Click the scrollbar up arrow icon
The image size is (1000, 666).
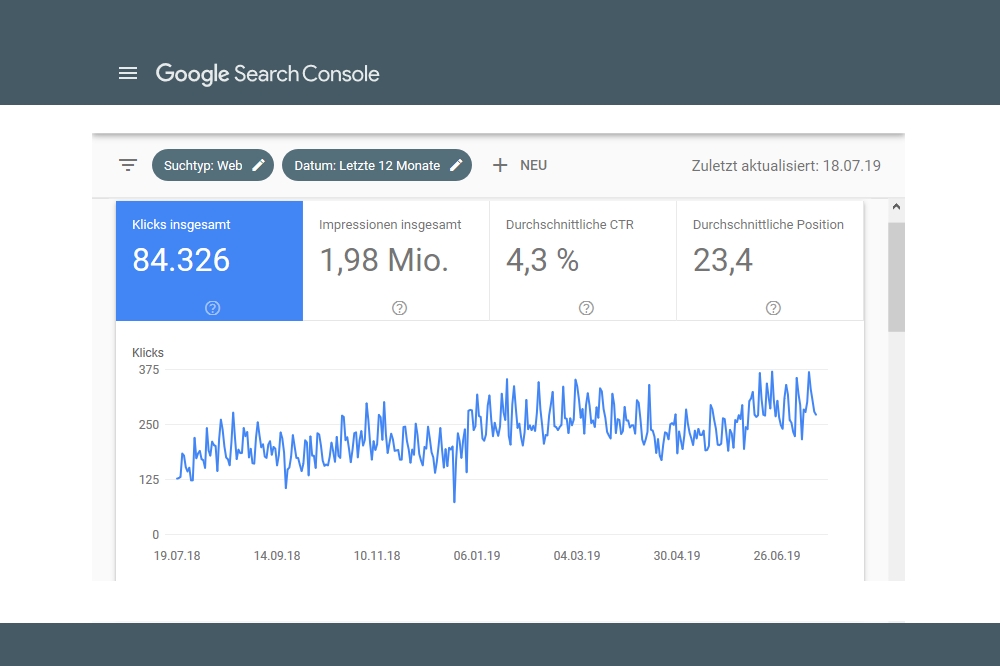click(897, 207)
